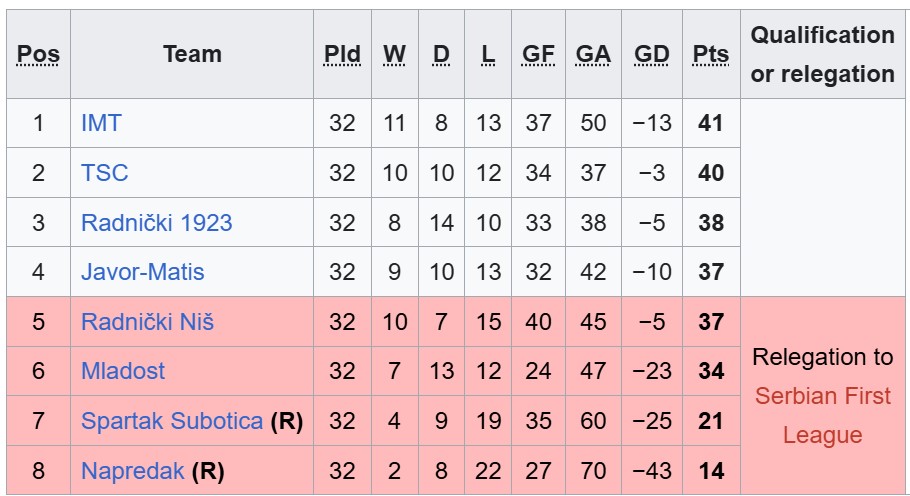
Task: Open the Serbian First League link
Action: click(822, 415)
